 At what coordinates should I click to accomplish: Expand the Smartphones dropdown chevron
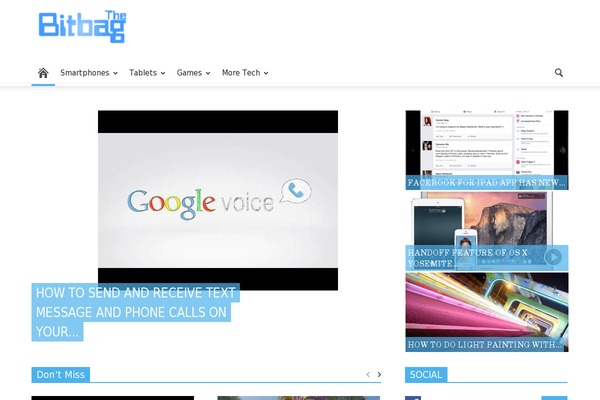coord(115,73)
